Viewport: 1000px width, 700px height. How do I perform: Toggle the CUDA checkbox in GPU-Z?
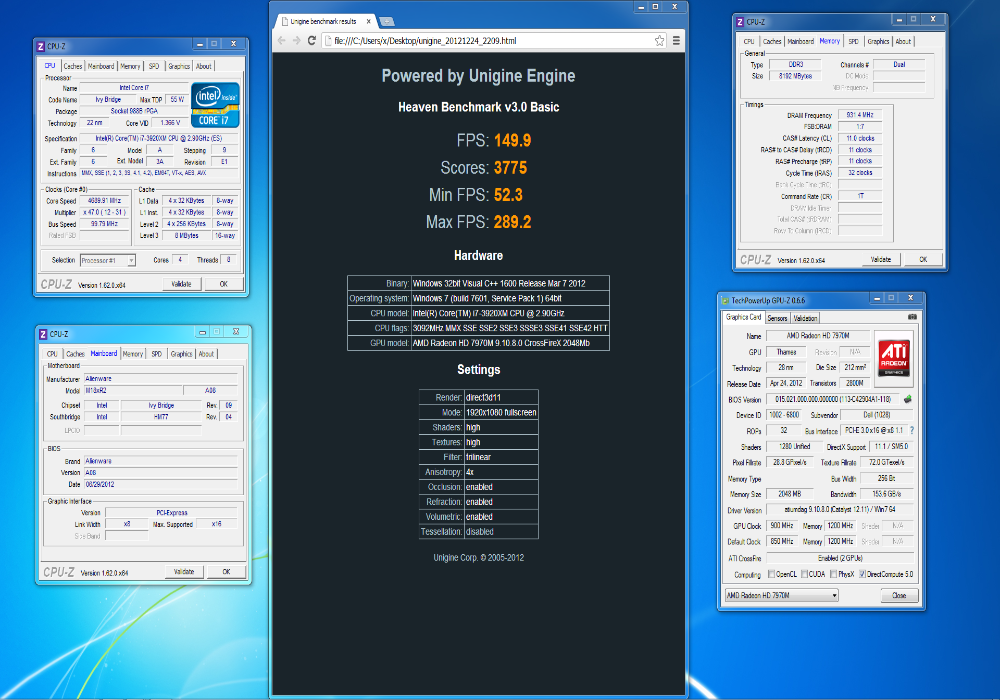pos(805,574)
